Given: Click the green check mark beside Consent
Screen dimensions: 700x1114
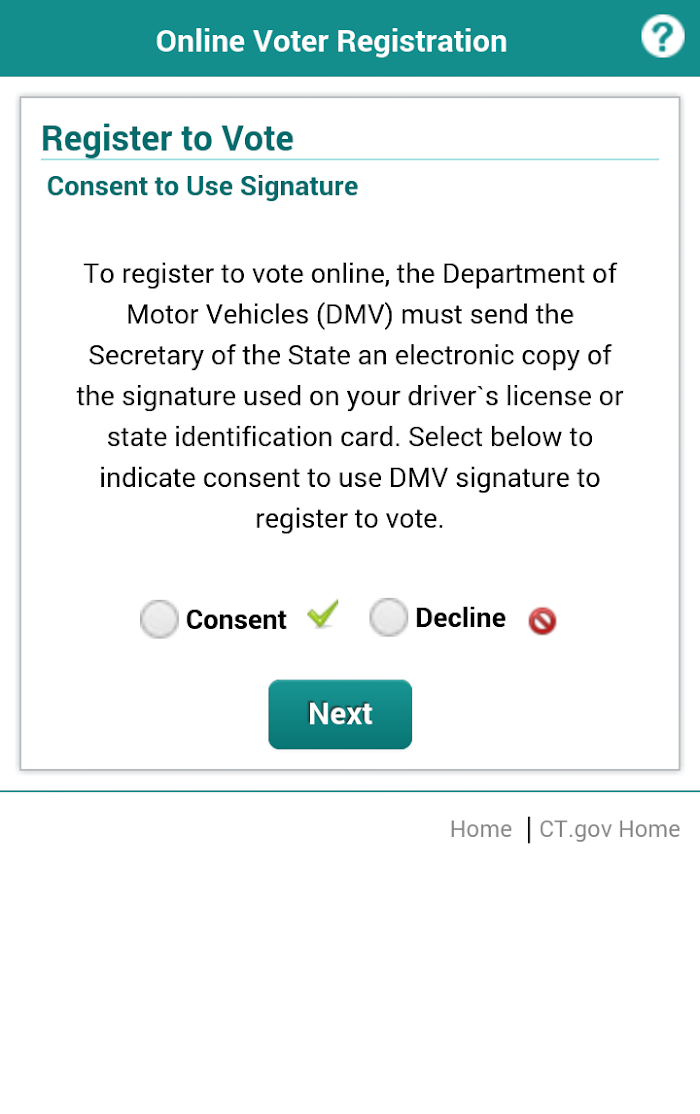Looking at the screenshot, I should click(323, 615).
